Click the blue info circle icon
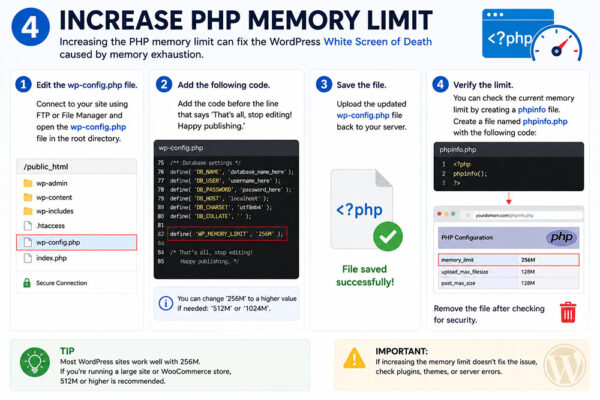Image resolution: width=600 pixels, height=400 pixels. point(166,304)
